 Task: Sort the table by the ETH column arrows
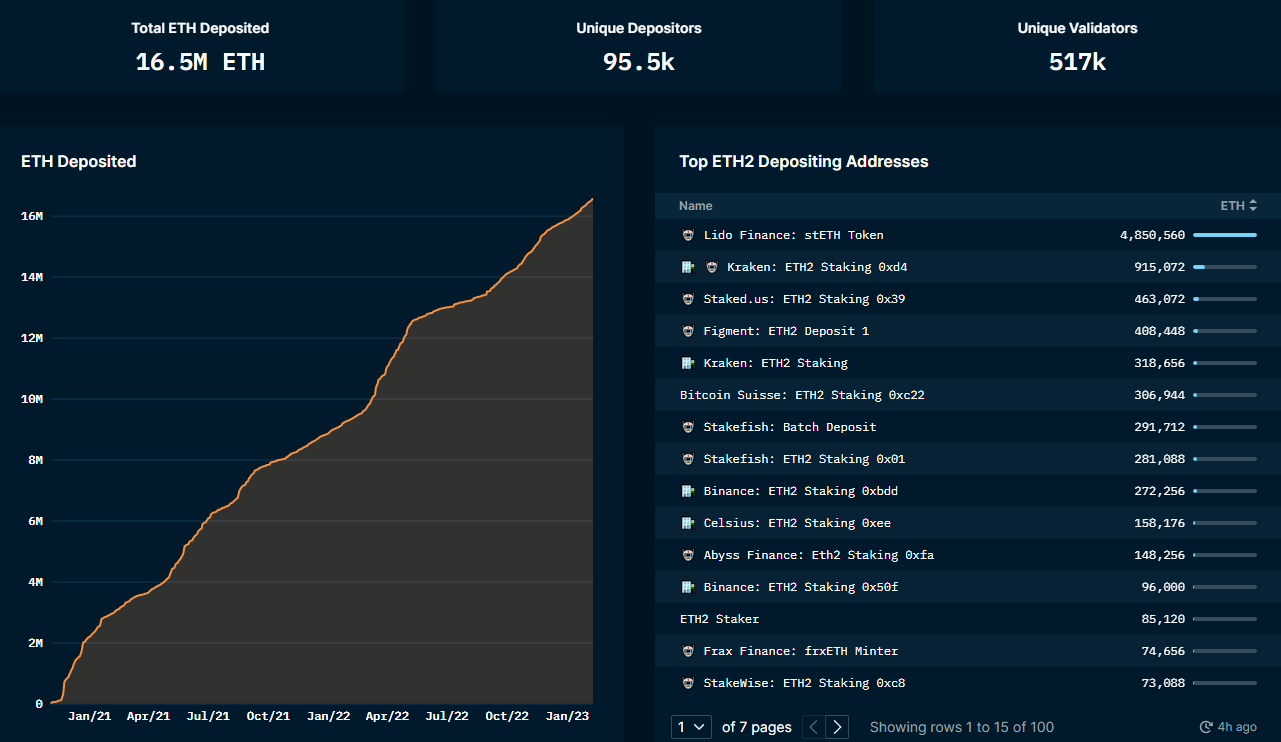(x=1252, y=205)
